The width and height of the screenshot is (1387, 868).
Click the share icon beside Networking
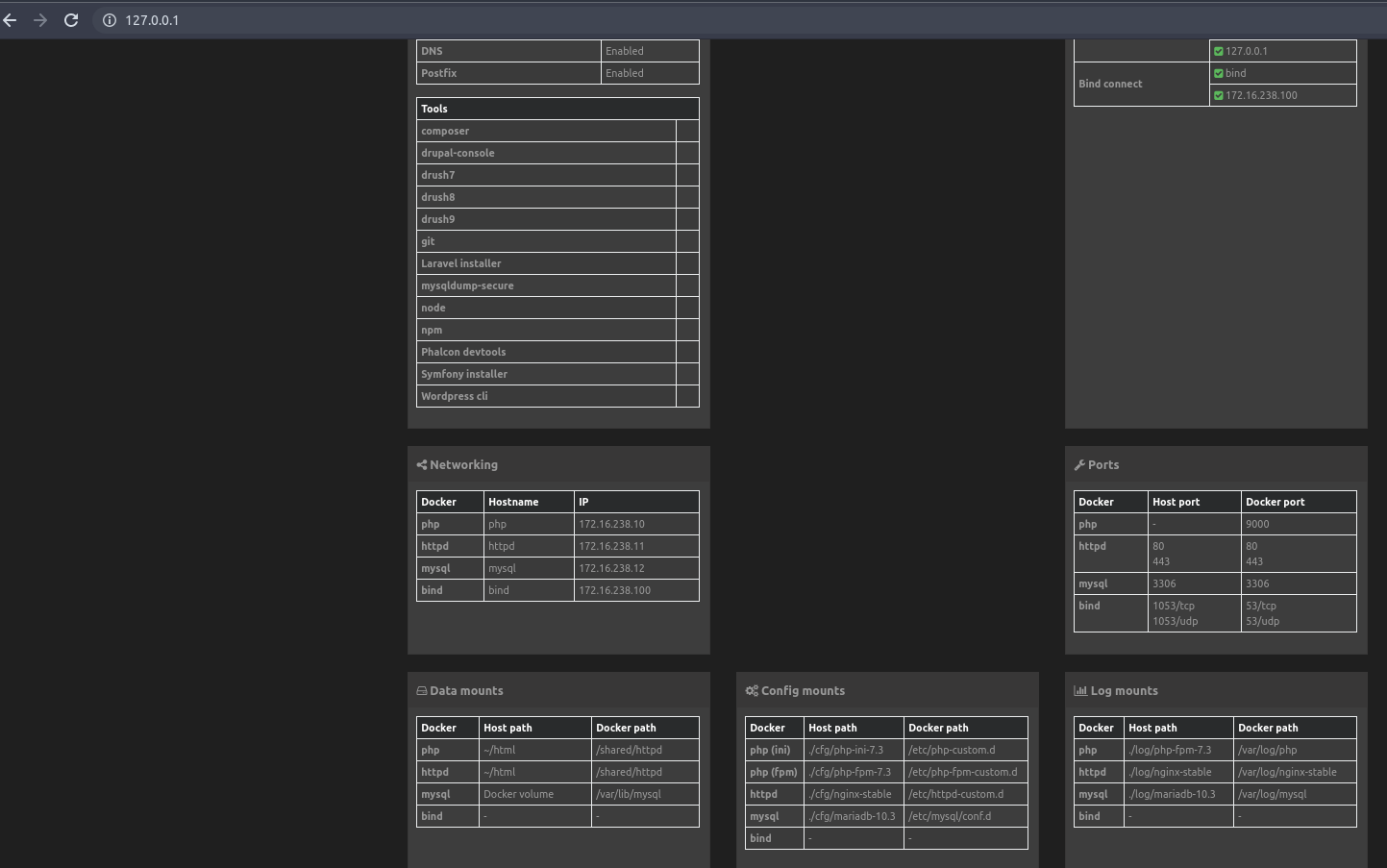[x=421, y=465]
